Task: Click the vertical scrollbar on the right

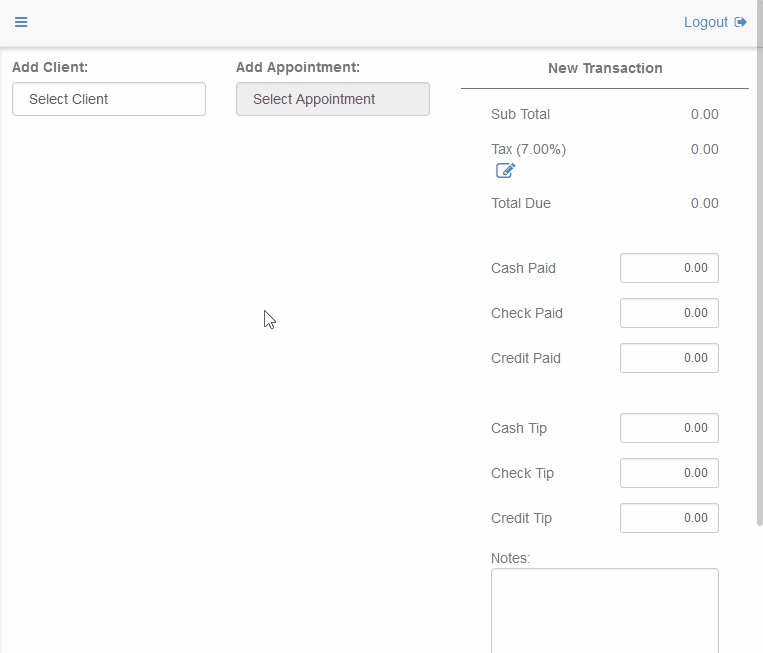Action: pos(759,300)
